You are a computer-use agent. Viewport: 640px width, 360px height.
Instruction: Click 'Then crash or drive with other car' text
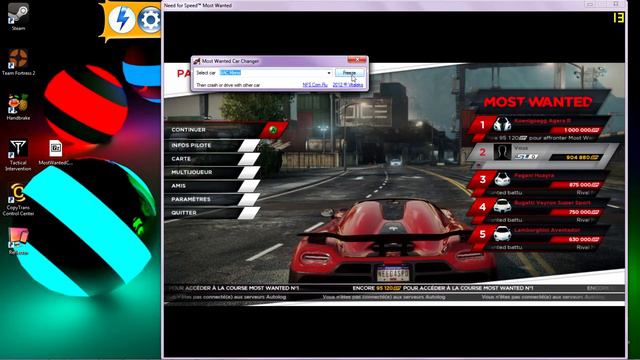pos(228,85)
